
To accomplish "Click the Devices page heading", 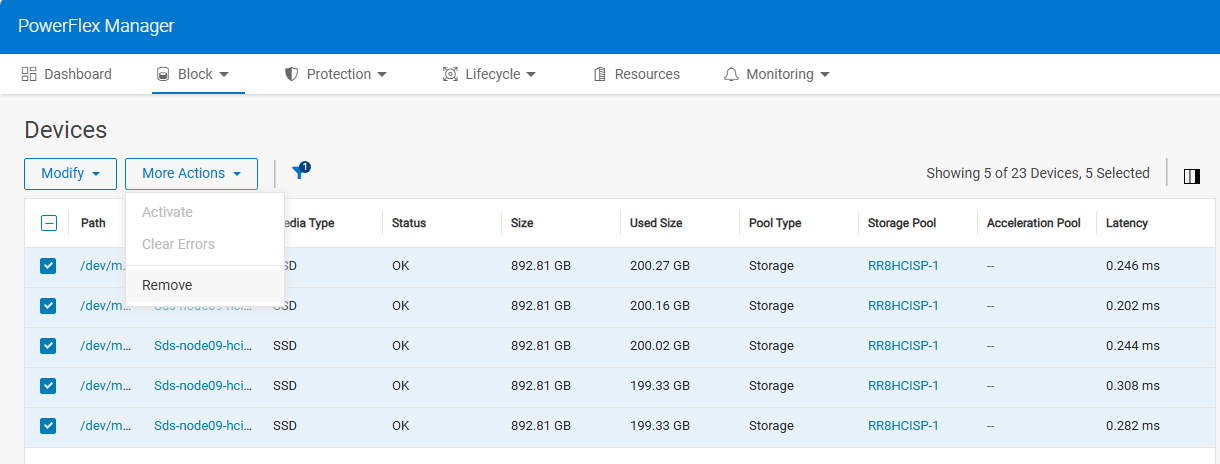I will tap(65, 130).
